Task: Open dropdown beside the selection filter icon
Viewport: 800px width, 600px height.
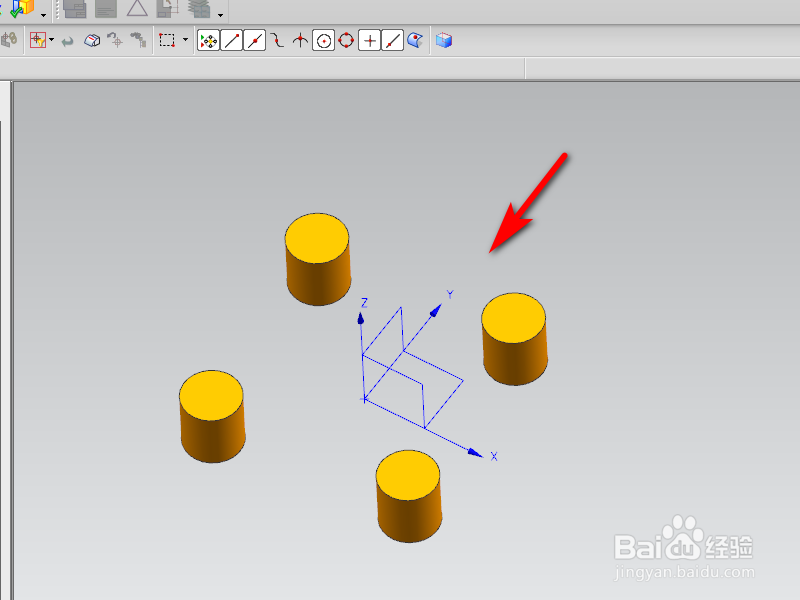Action: point(52,40)
